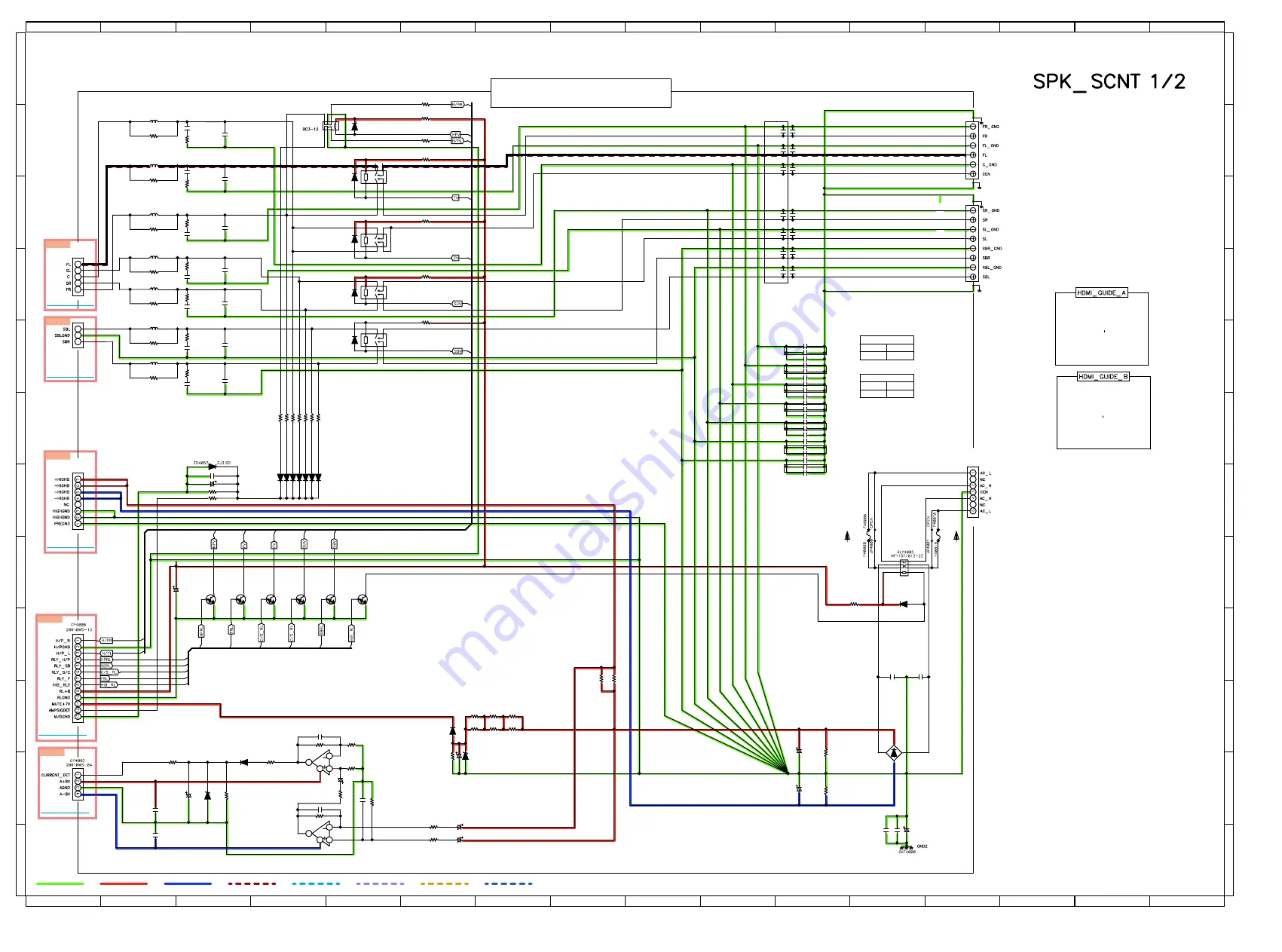Click the solid blue line in the legend
The height and width of the screenshot is (952, 1282).
(188, 883)
